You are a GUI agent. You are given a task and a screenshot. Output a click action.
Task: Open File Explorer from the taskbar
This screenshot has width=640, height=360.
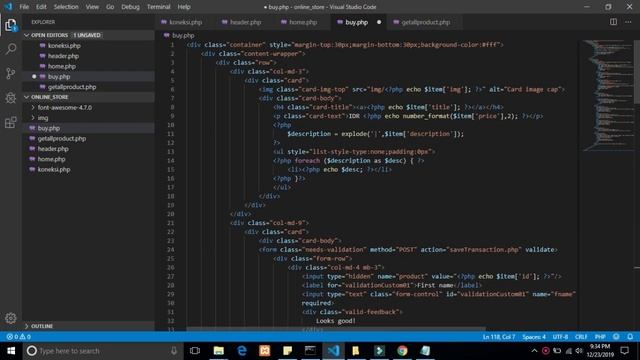point(218,351)
